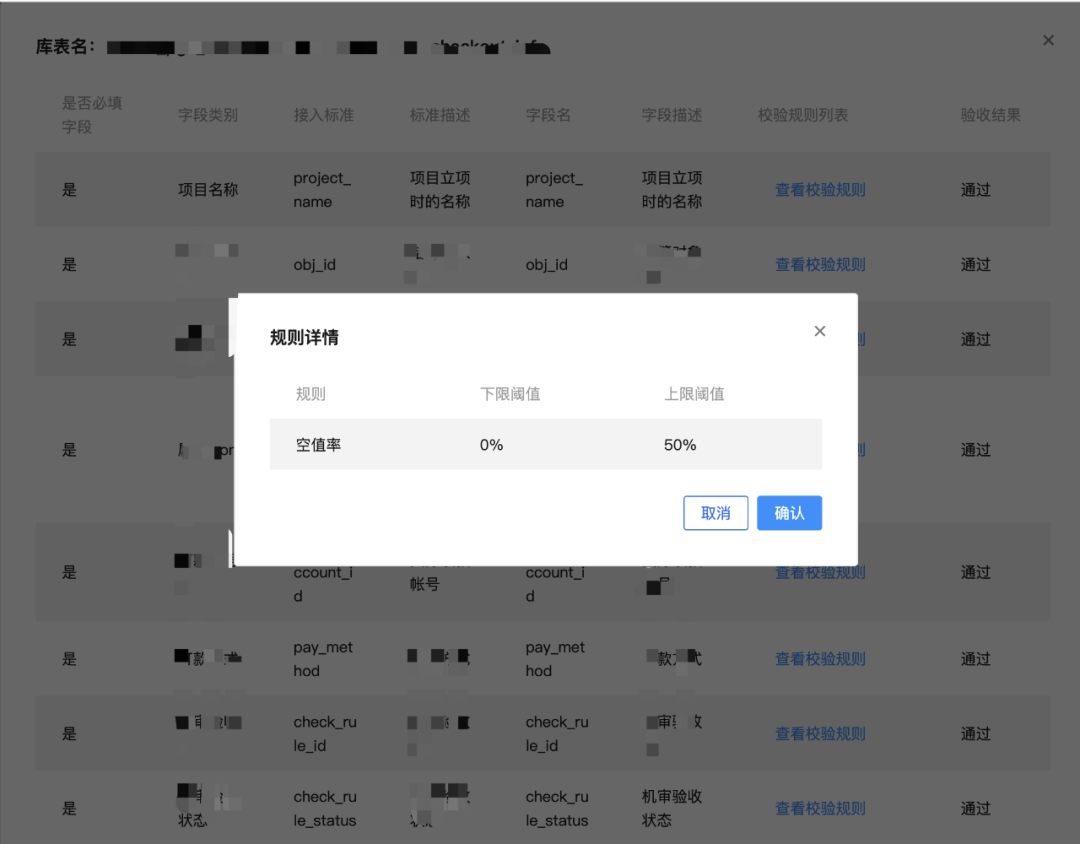Click check_rule_id in the 字段名 column
The image size is (1080, 844).
click(557, 734)
